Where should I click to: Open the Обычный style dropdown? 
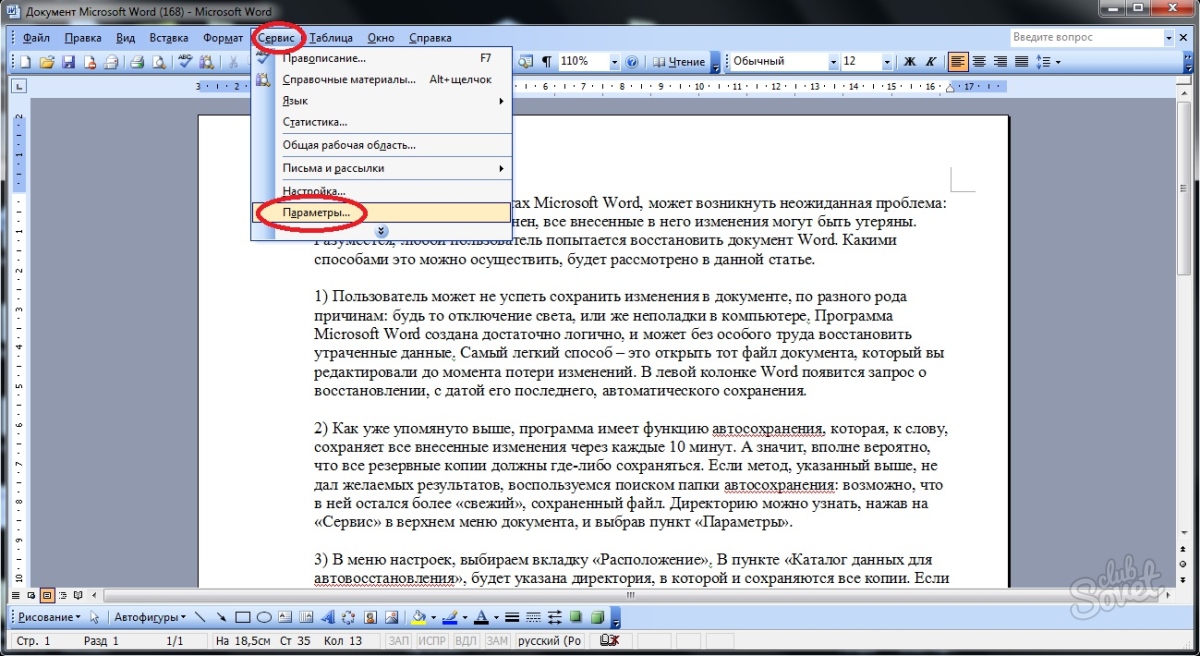pyautogui.click(x=833, y=61)
